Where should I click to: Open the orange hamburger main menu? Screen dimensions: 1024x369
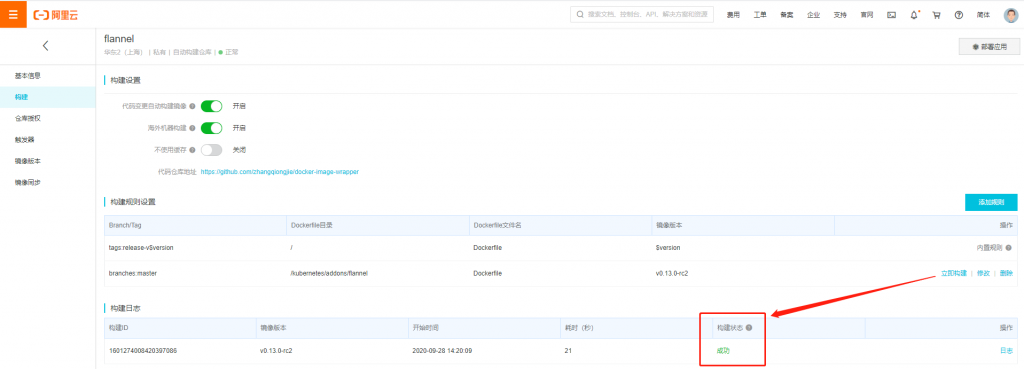(x=13, y=14)
